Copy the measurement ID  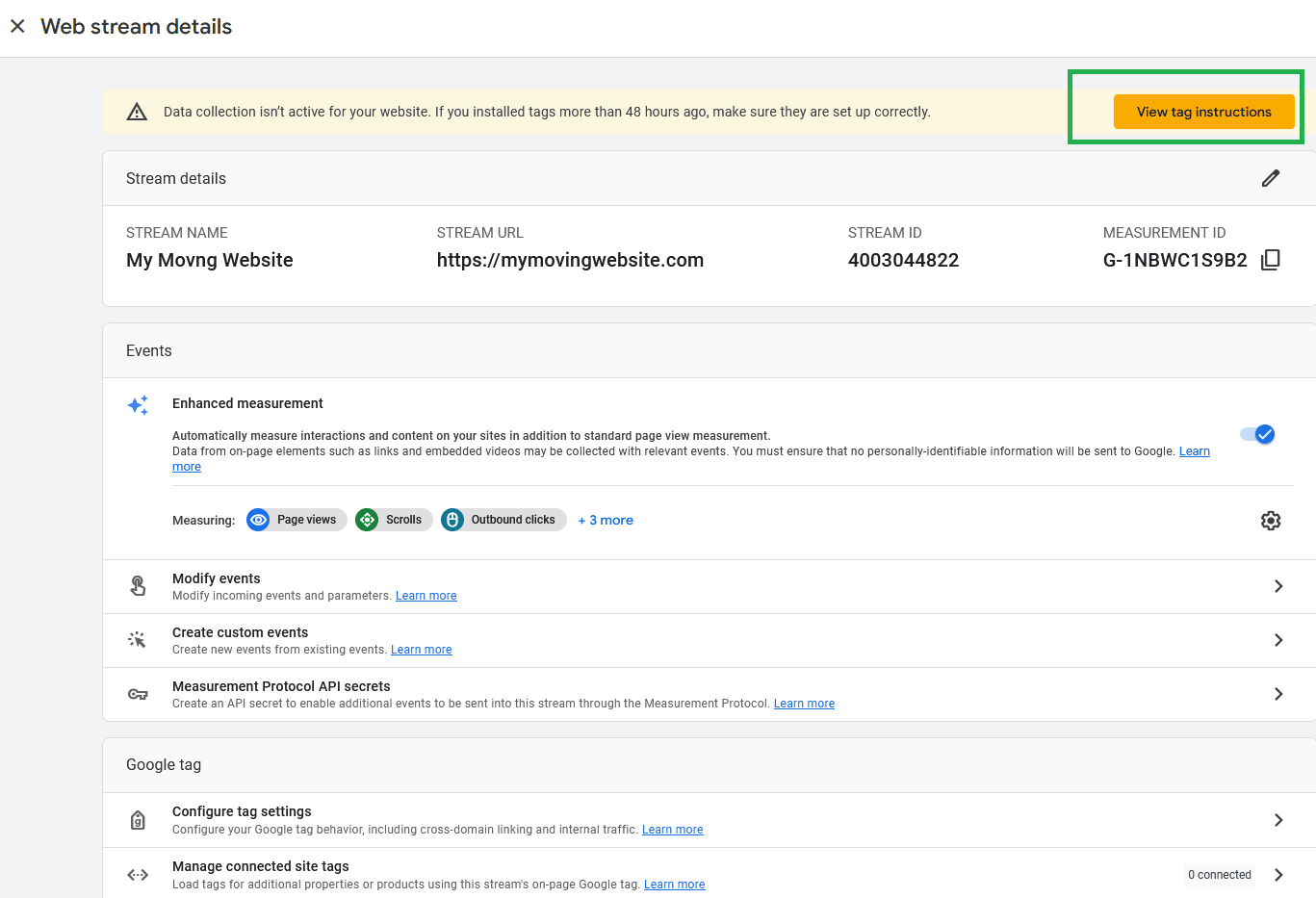coord(1271,260)
